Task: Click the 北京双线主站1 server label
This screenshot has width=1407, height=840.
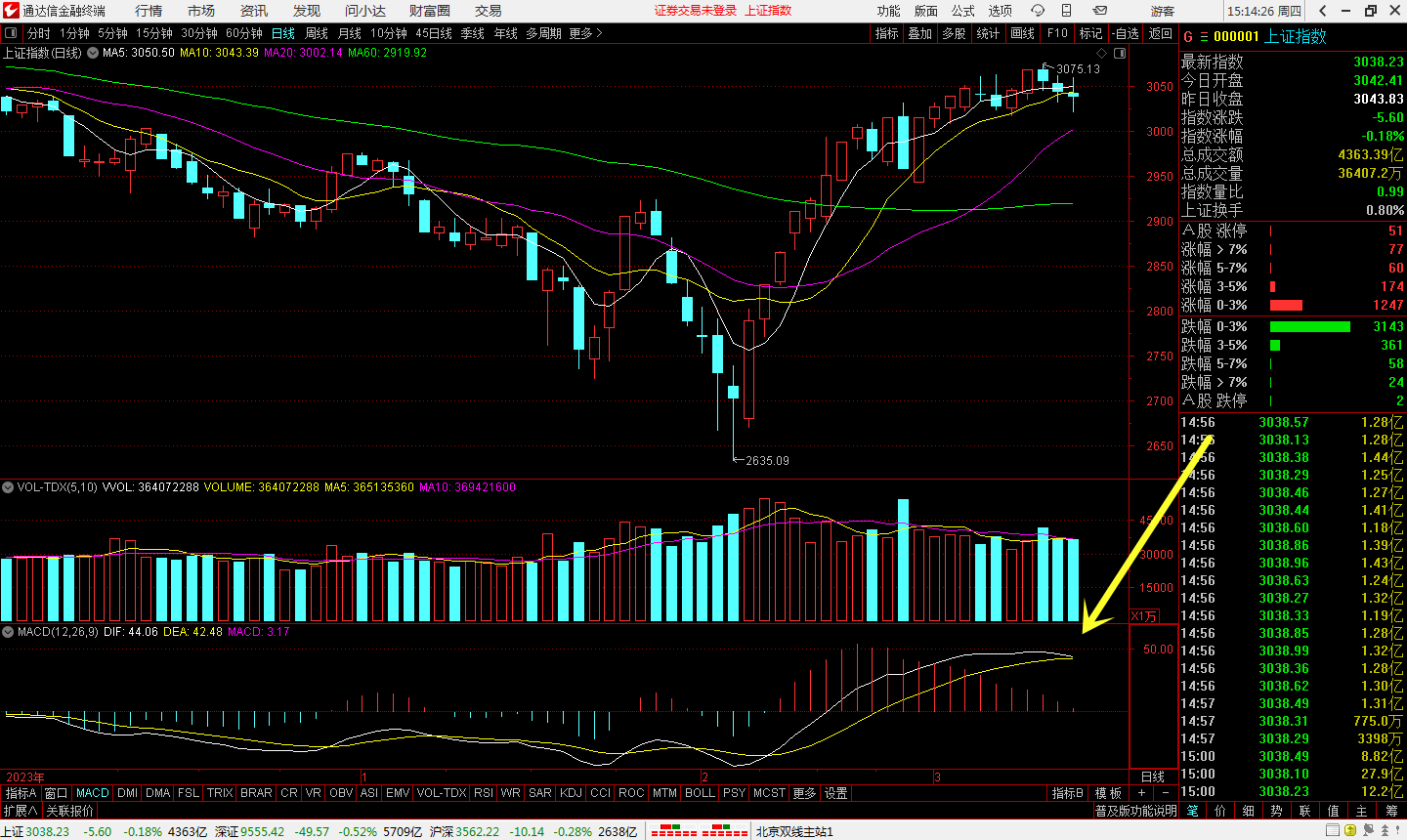Action: pyautogui.click(x=794, y=831)
